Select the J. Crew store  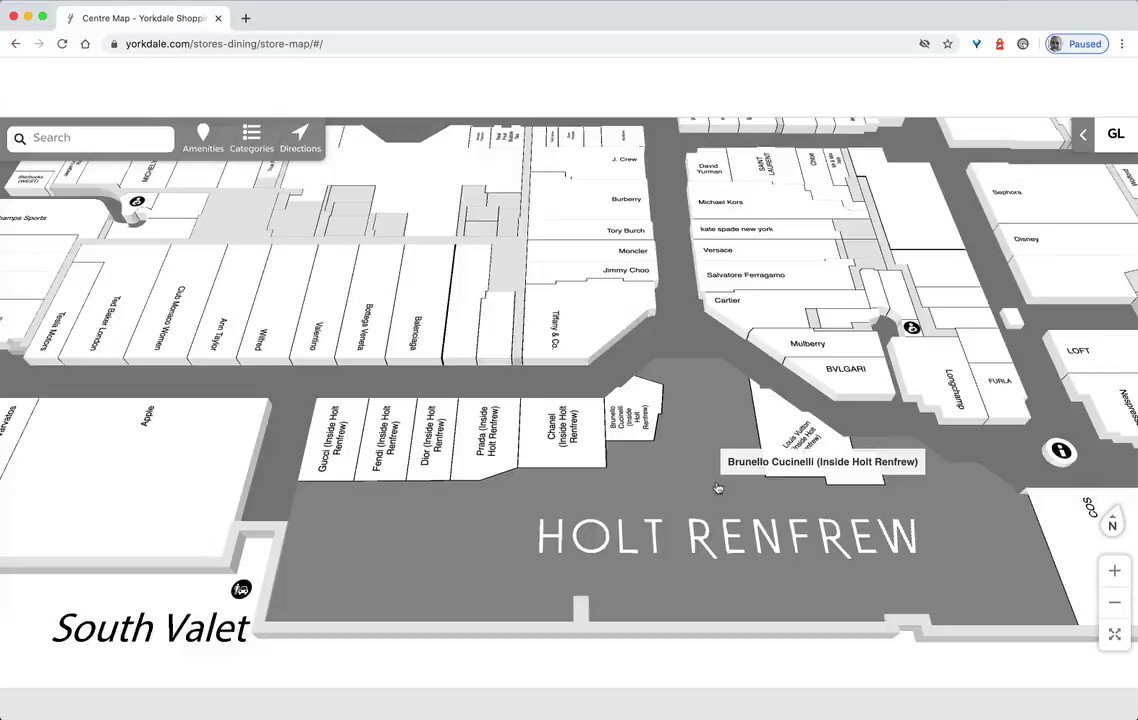624,159
